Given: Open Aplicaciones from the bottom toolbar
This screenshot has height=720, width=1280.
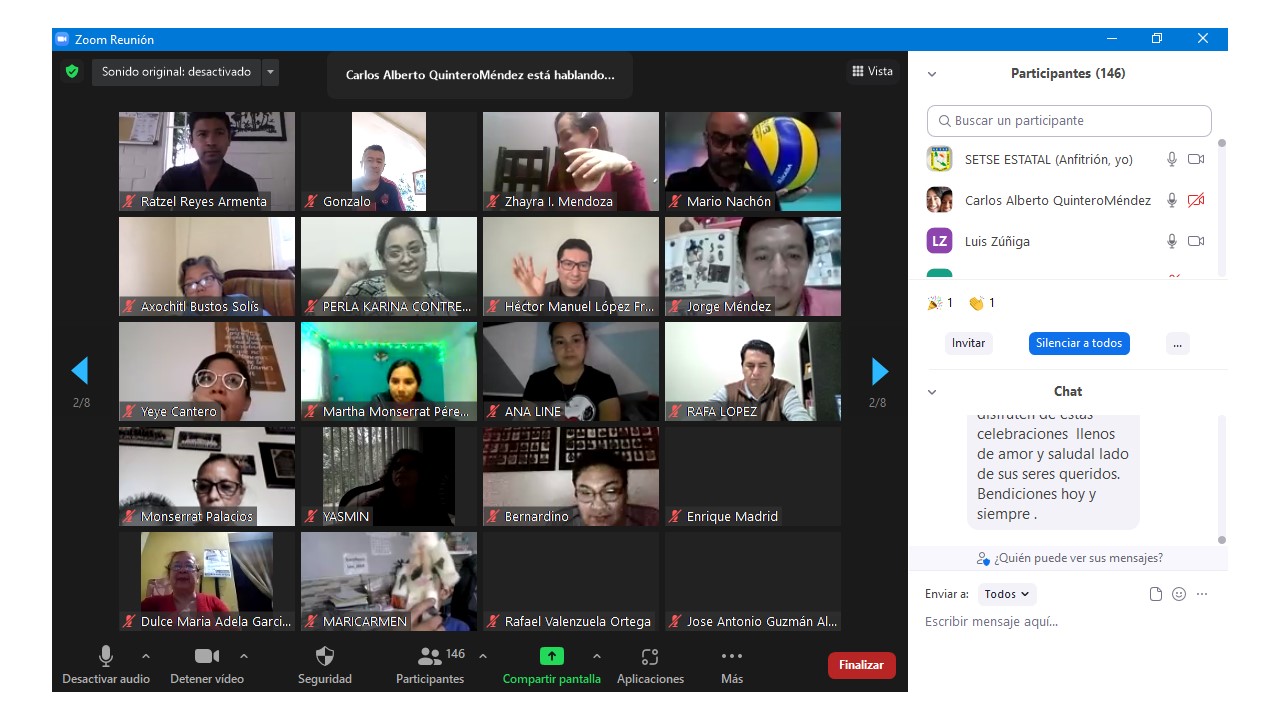Looking at the screenshot, I should (650, 657).
